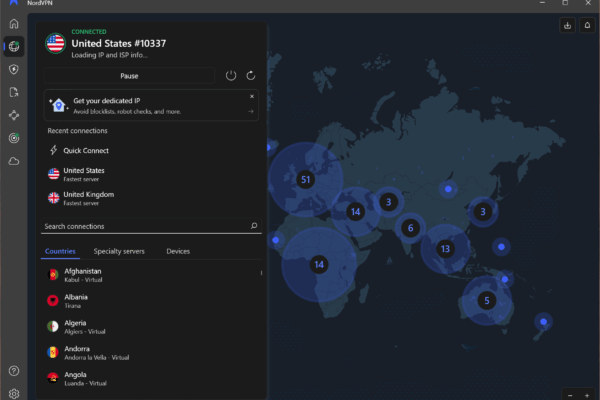Image resolution: width=600 pixels, height=400 pixels.
Task: Open Dark Web Monitor target icon
Action: (x=14, y=138)
